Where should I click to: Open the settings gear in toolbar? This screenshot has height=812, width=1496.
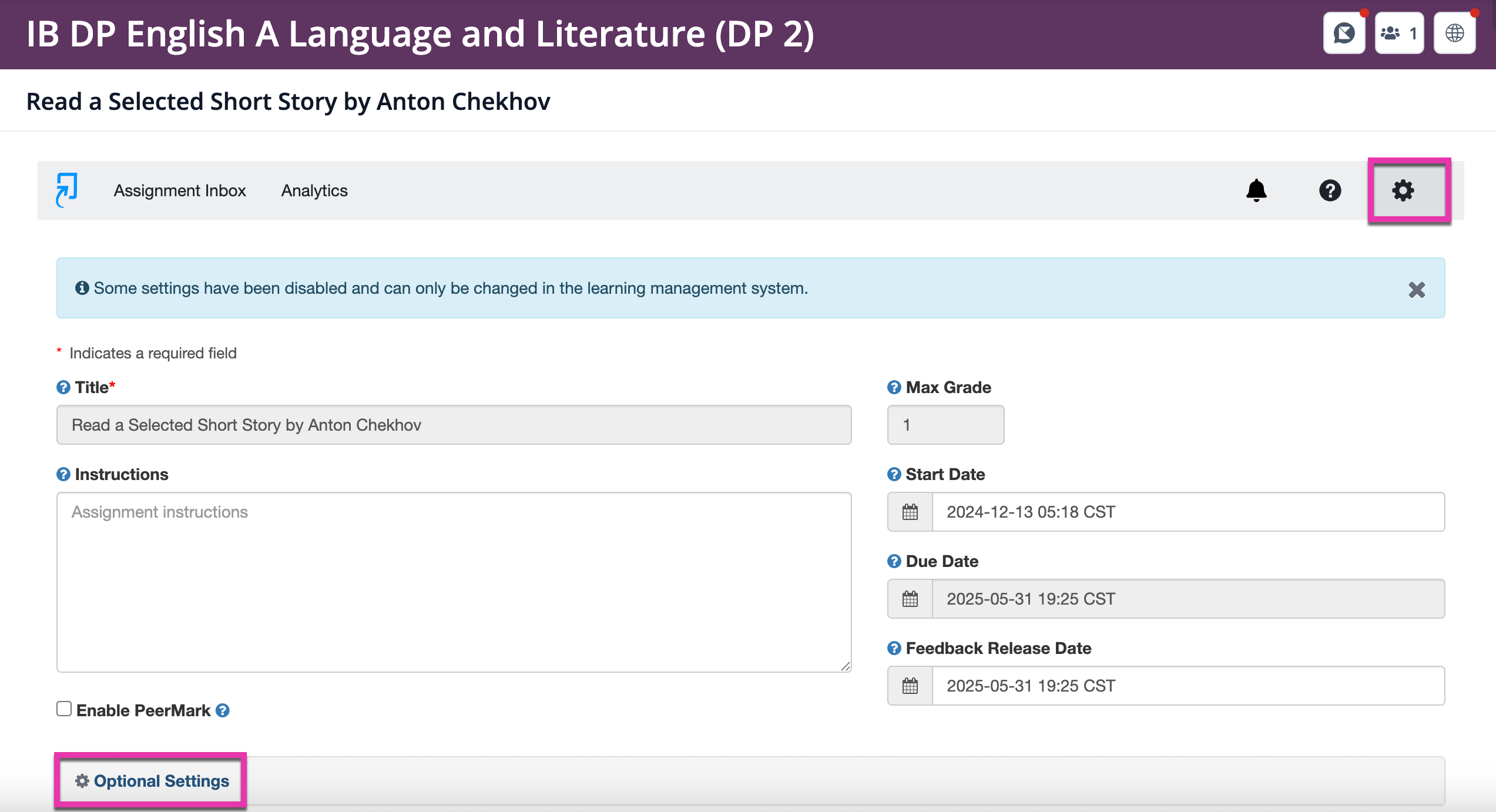(x=1403, y=190)
